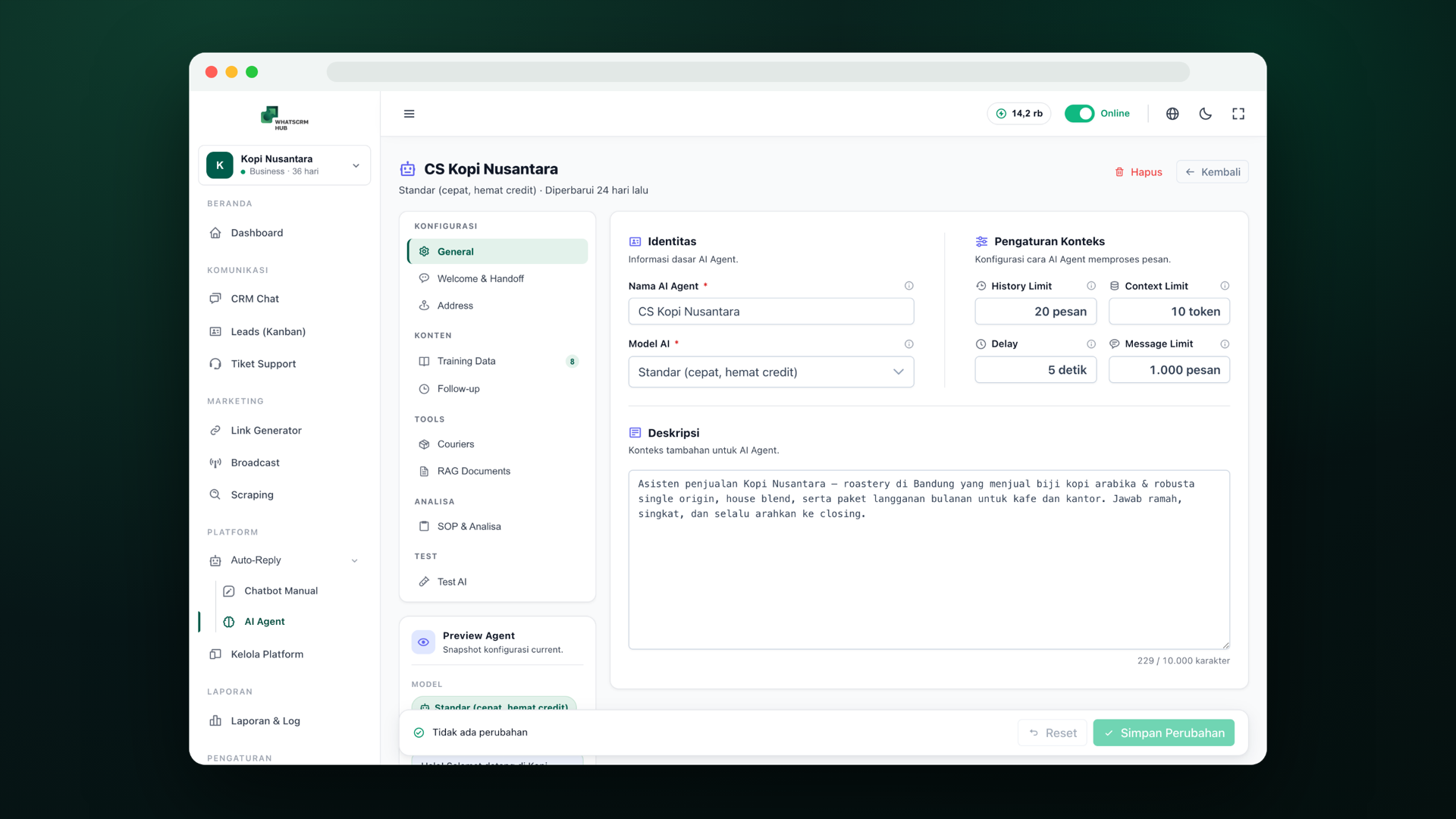Open Training Data section
1456x819 pixels.
click(497, 362)
